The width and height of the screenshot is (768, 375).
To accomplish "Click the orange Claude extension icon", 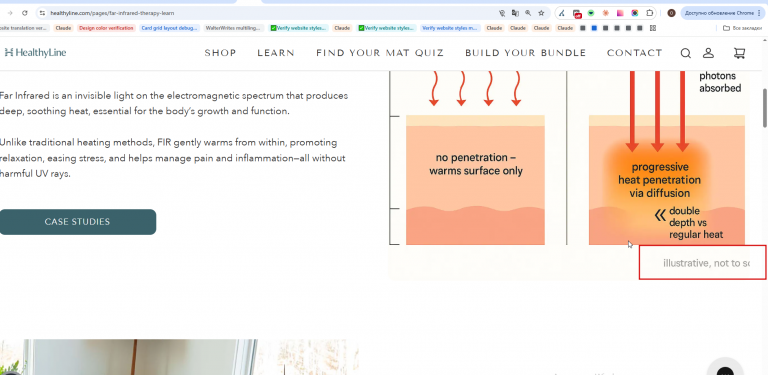I will [x=606, y=13].
